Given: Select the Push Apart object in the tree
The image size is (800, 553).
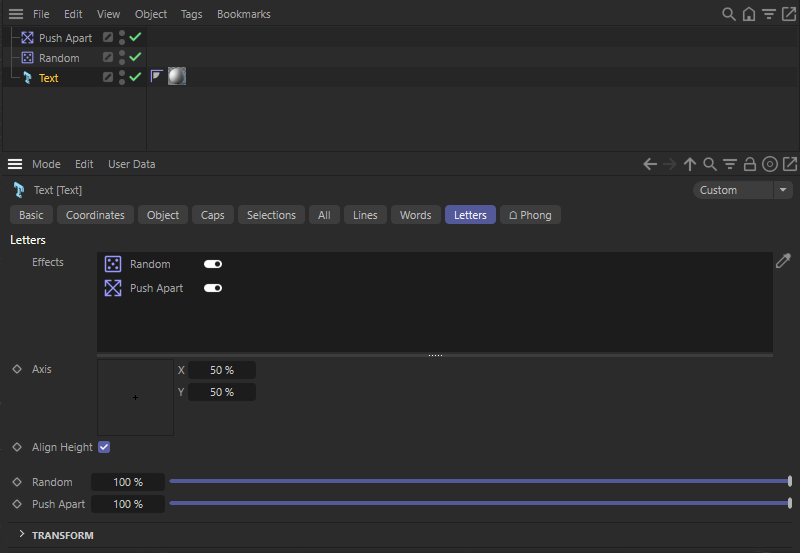Looking at the screenshot, I should [65, 38].
